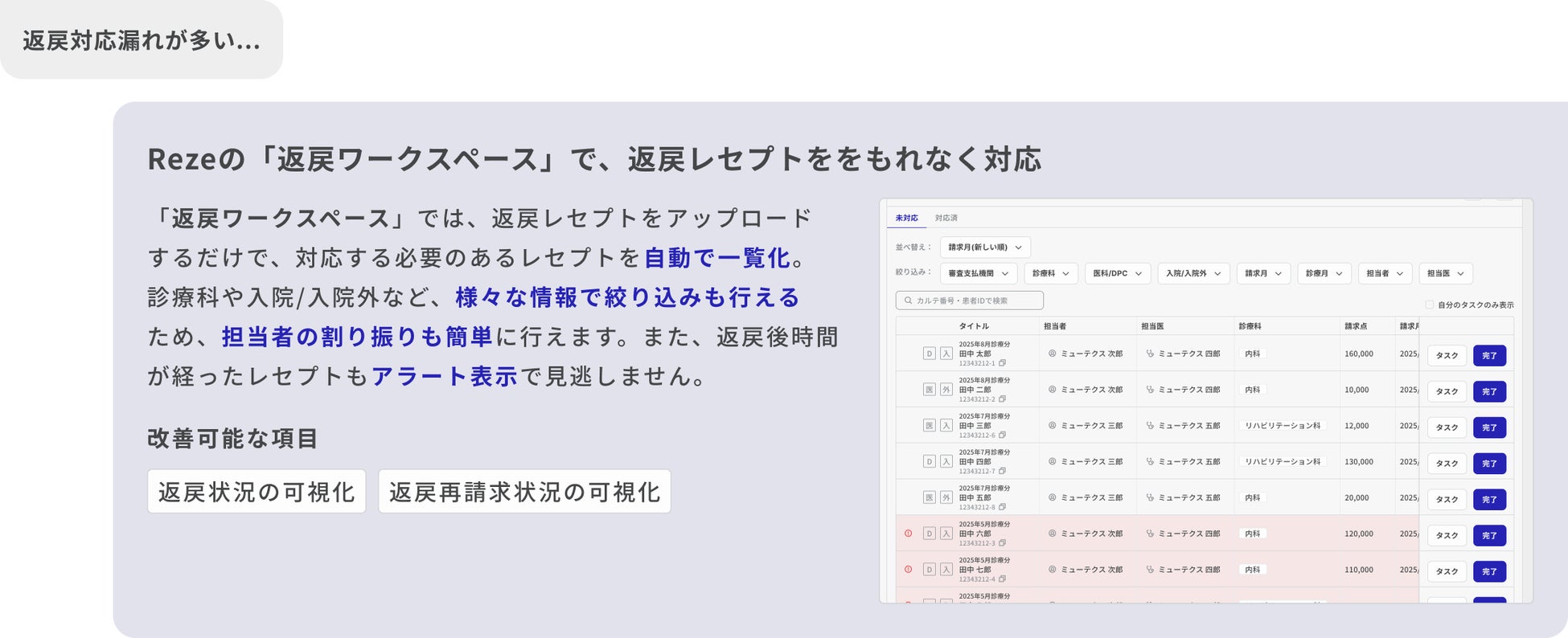The width and height of the screenshot is (1568, 638).
Task: Expand the 診療月 filter dropdown
Action: point(1324,273)
